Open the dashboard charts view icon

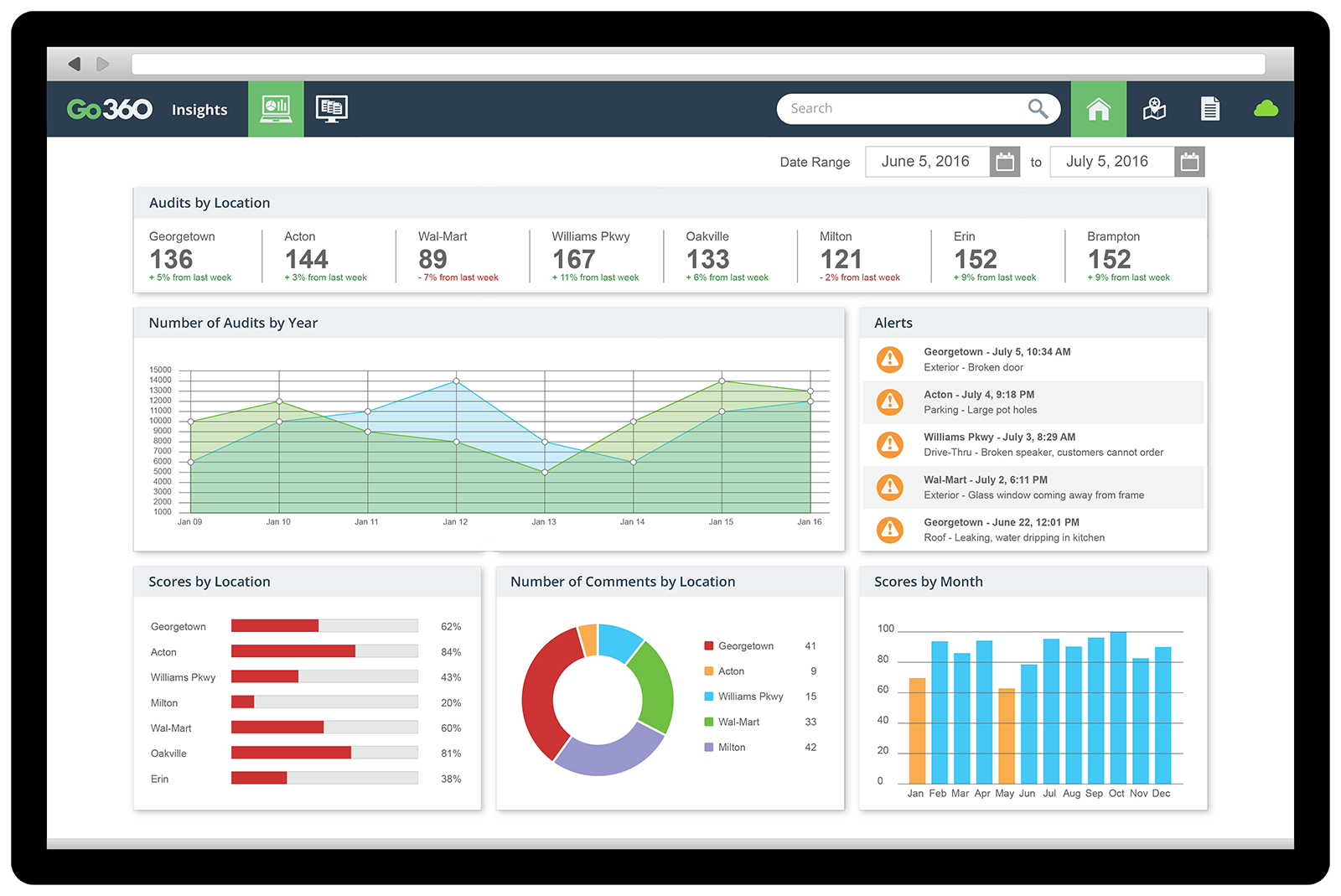click(x=276, y=109)
